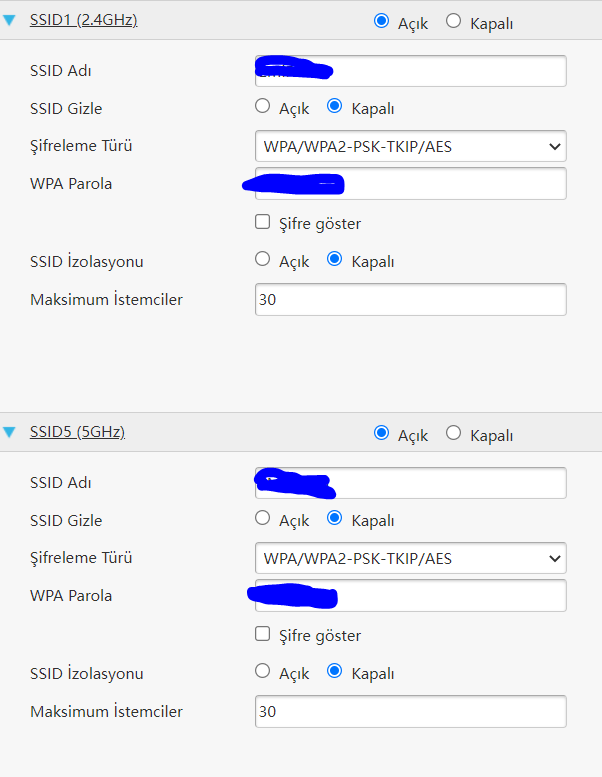
Task: Turn on SSID İzolasyonu for SSID5
Action: (263, 672)
